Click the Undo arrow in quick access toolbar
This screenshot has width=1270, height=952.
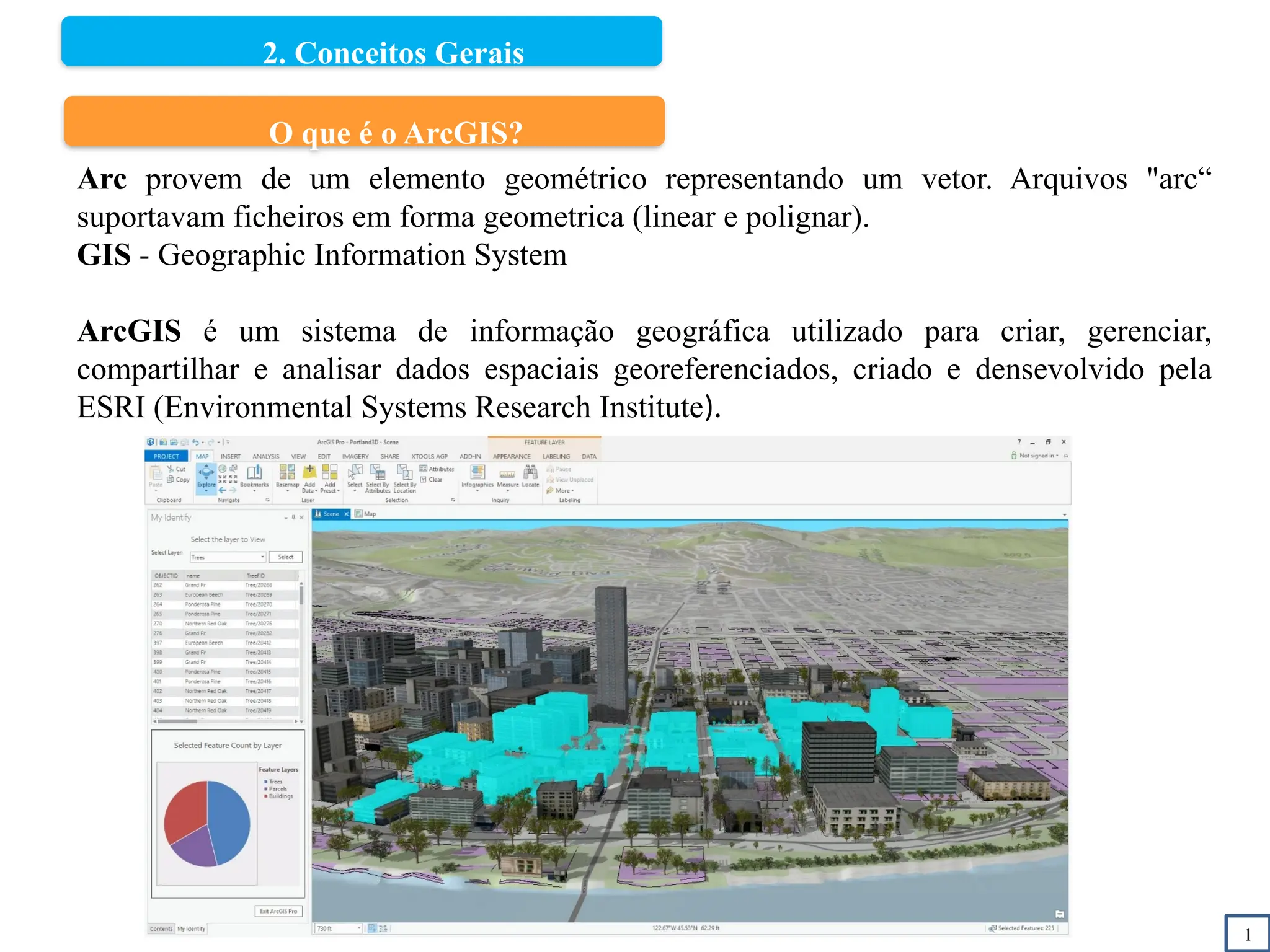(x=195, y=443)
